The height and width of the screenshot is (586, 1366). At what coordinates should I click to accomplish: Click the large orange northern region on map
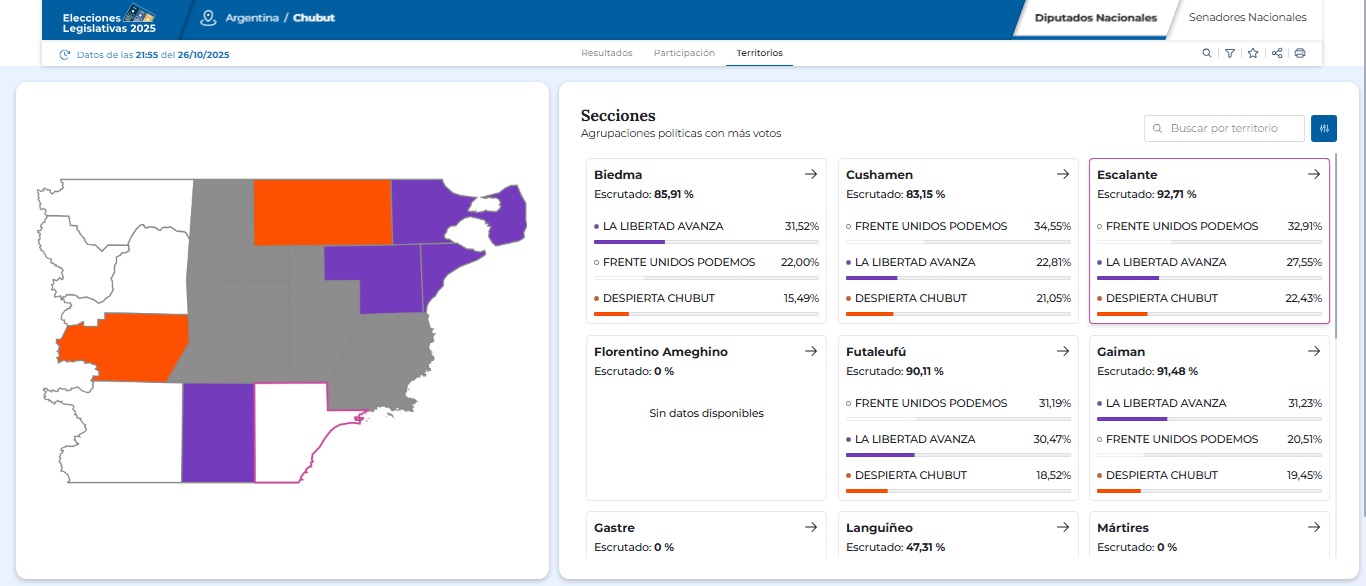coord(321,212)
